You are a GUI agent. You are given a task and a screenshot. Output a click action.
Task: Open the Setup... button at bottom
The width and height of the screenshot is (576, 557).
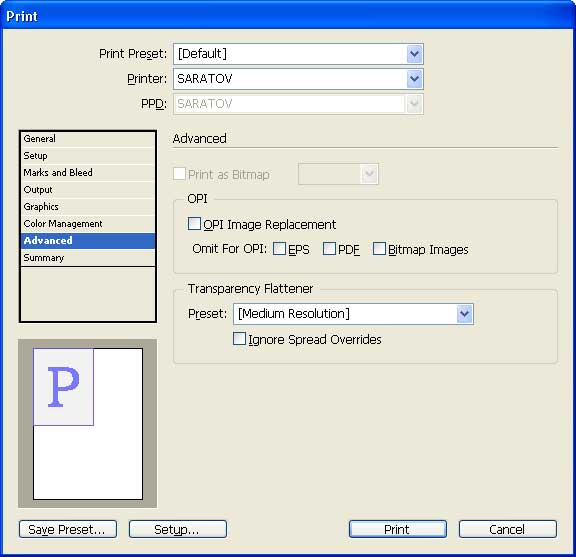click(178, 529)
